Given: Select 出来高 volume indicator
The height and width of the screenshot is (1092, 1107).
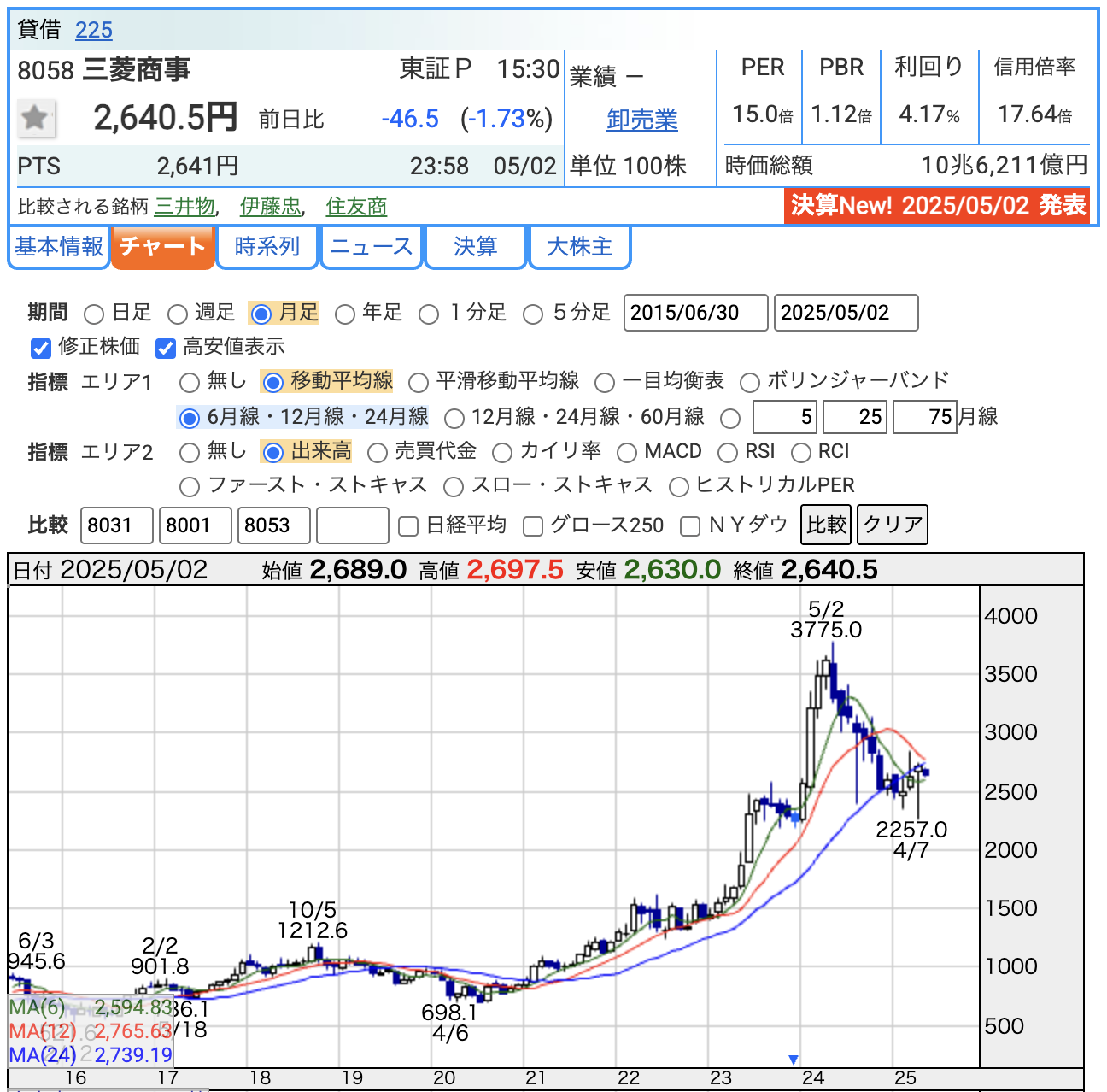Looking at the screenshot, I should pos(273,452).
